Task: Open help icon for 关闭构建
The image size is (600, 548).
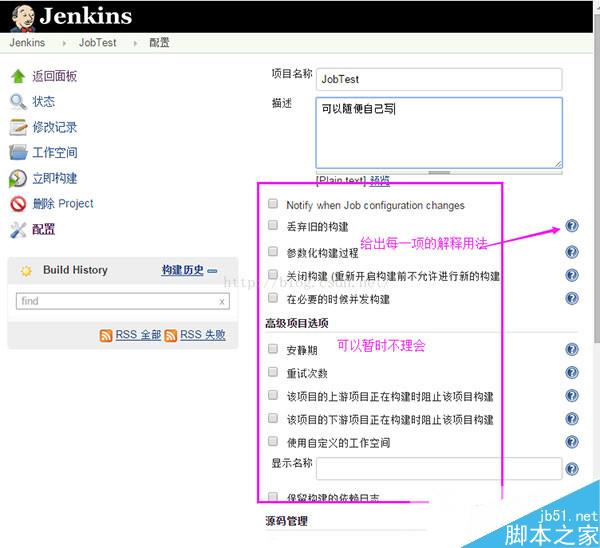Action: tap(572, 275)
